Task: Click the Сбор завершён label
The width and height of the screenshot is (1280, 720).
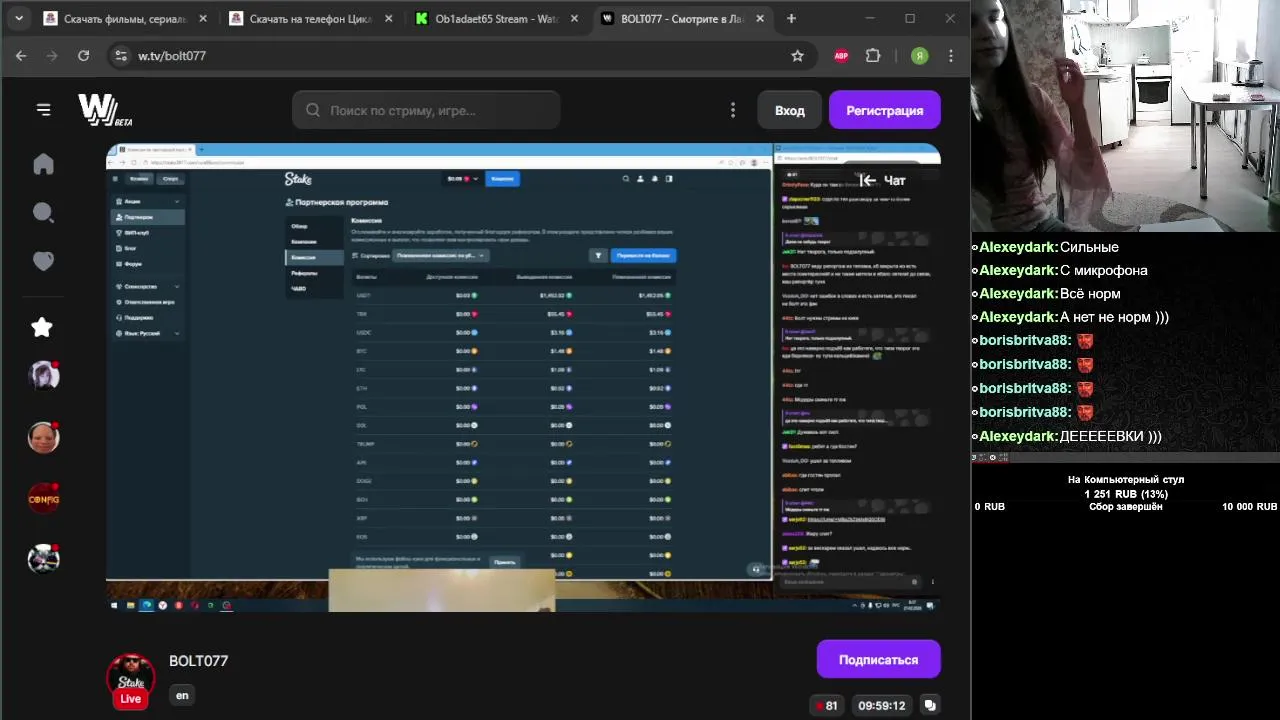Action: [1126, 507]
